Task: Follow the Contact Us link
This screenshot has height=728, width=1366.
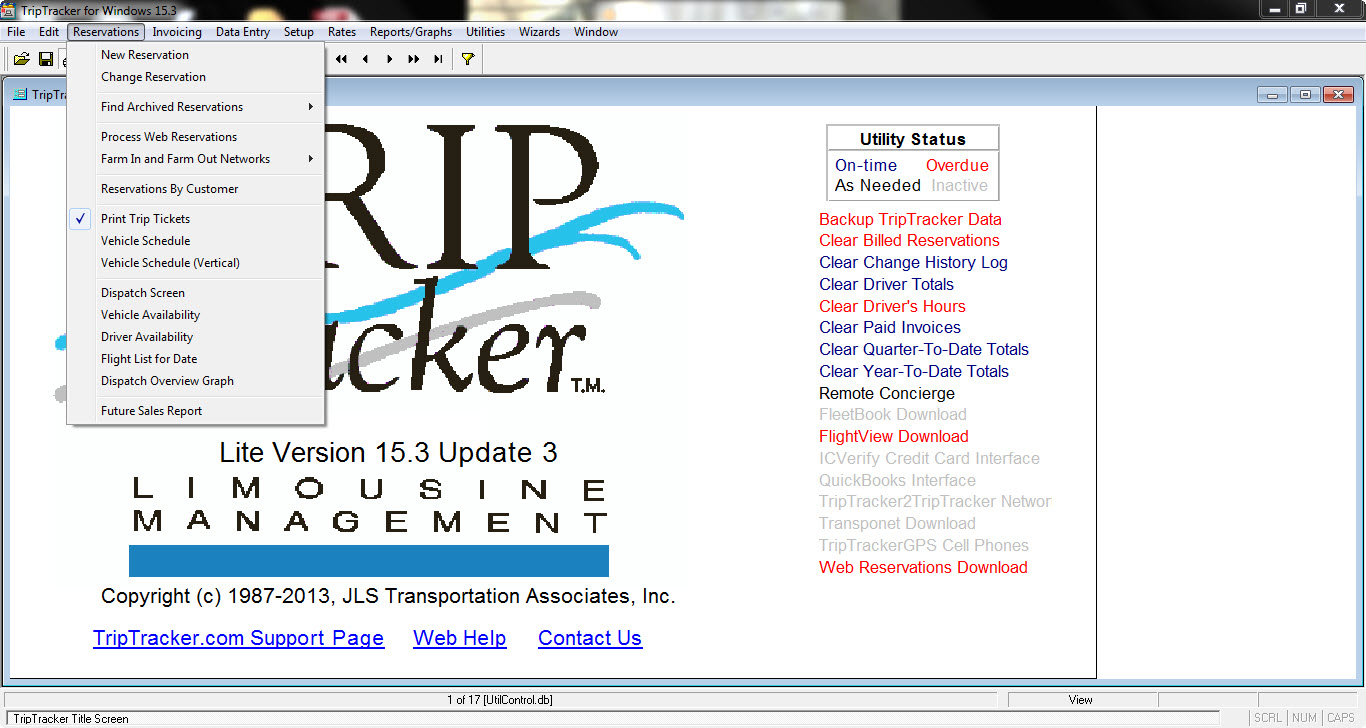Action: [590, 638]
